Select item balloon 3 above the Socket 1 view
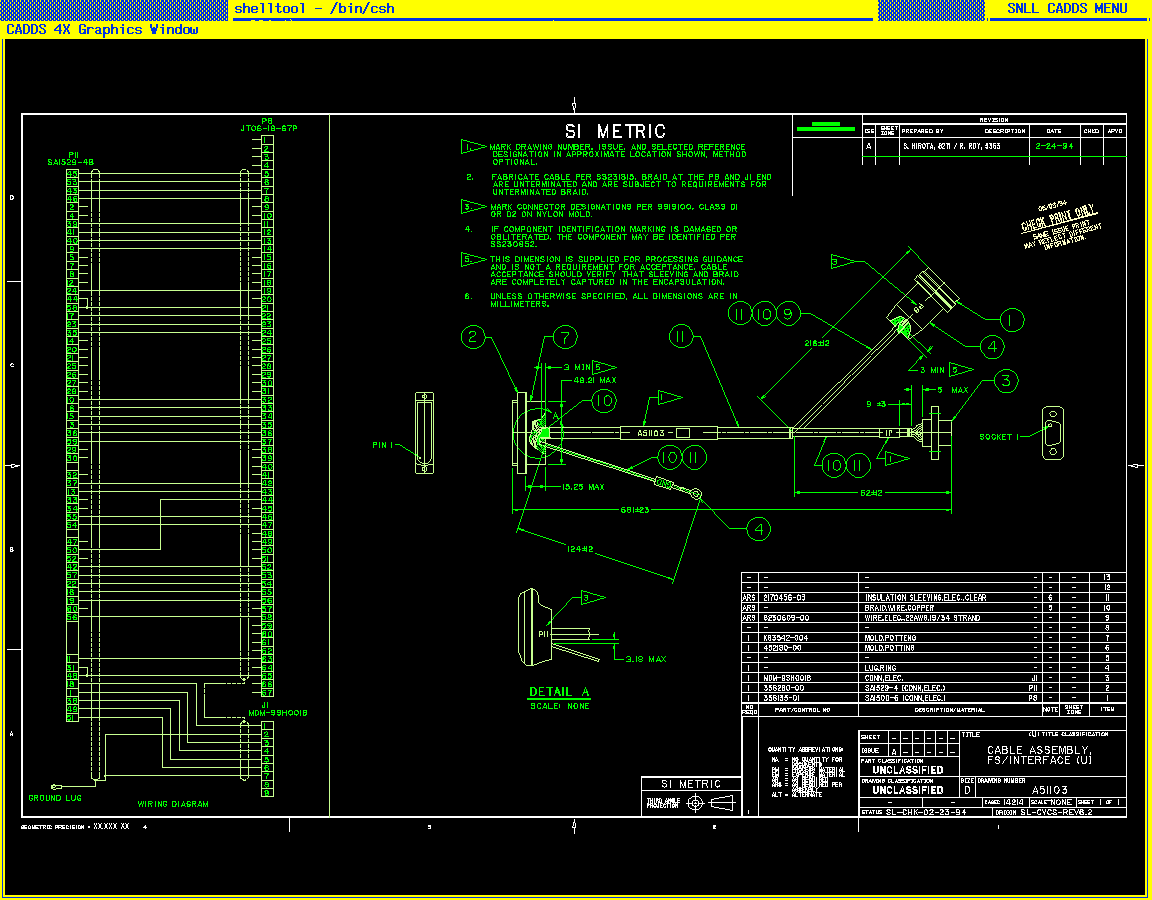 tap(1006, 380)
